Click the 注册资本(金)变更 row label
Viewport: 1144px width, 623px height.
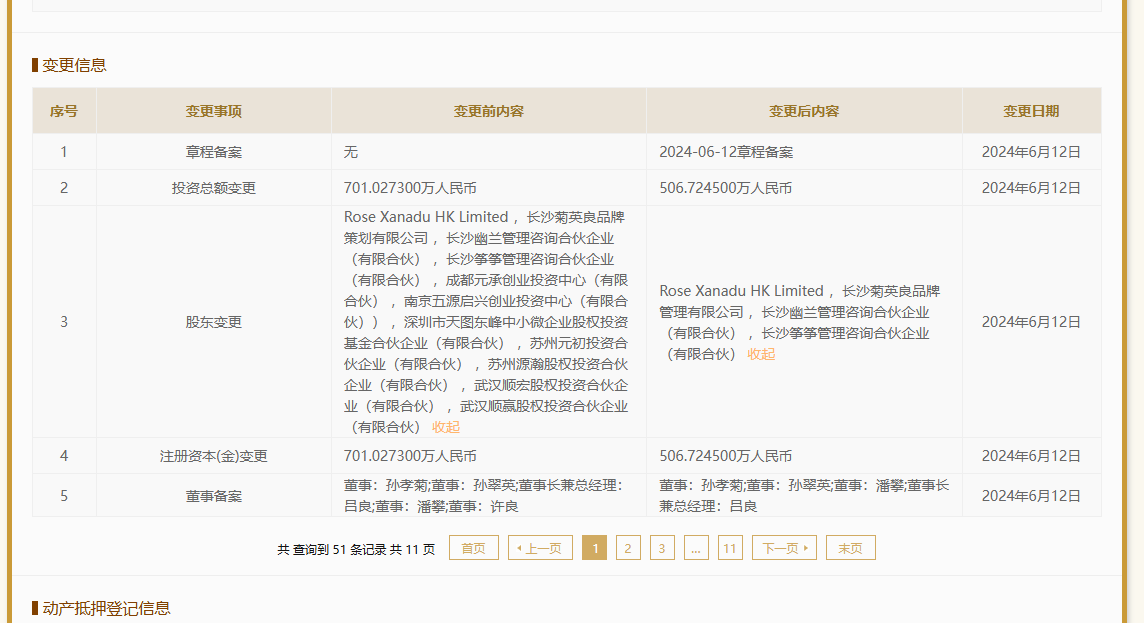pos(213,456)
